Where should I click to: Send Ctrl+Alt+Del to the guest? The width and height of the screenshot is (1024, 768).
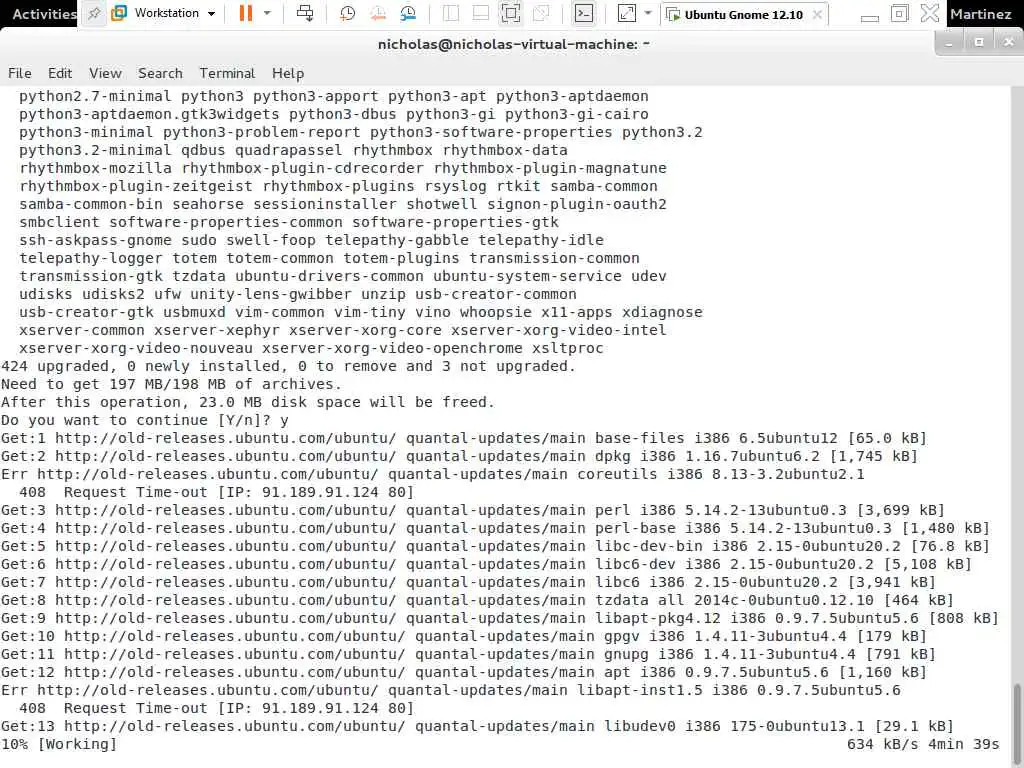click(305, 13)
